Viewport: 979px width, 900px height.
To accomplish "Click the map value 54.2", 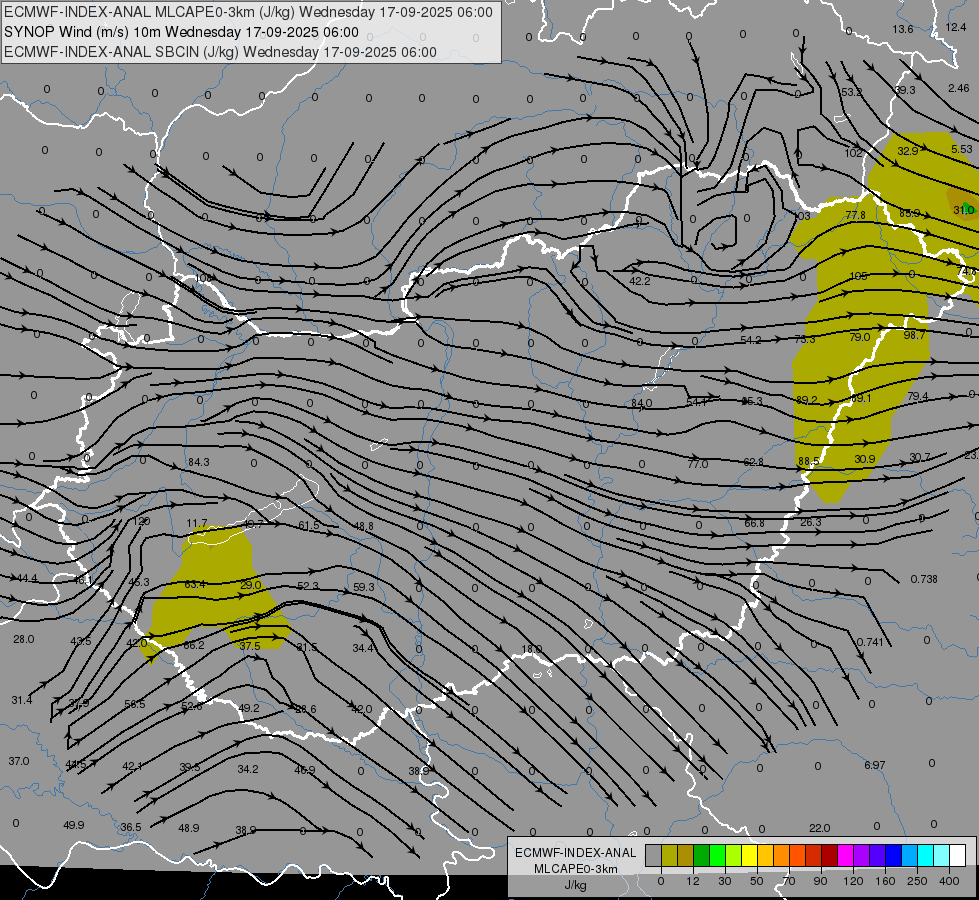I will pyautogui.click(x=751, y=340).
